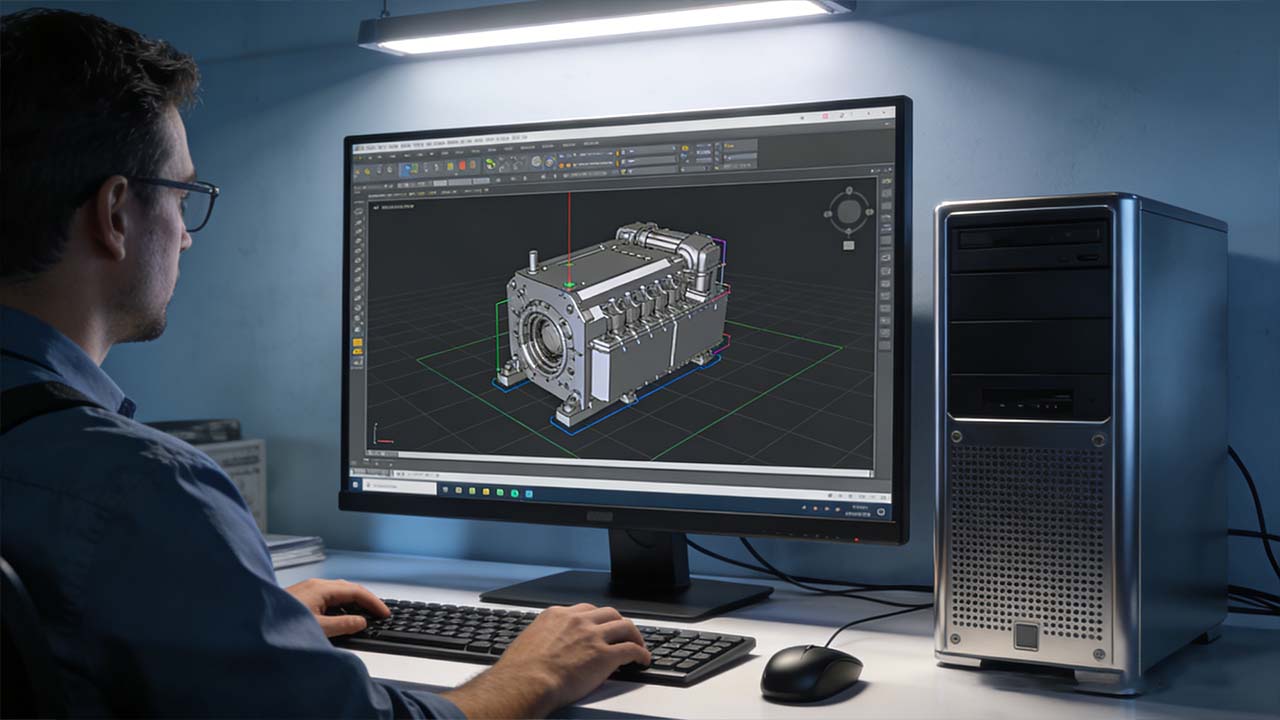Screen dimensions: 1280x720
Task: Click the Windows Start button
Action: 356,485
